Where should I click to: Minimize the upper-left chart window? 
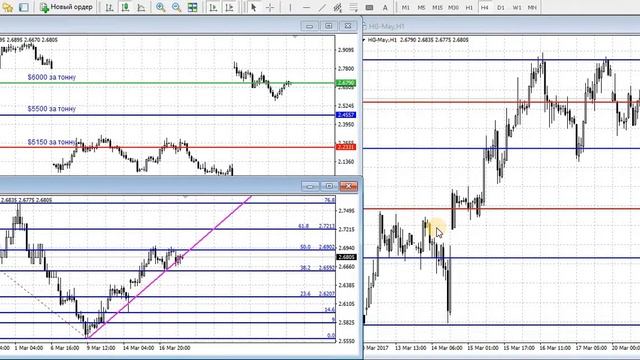(x=309, y=26)
